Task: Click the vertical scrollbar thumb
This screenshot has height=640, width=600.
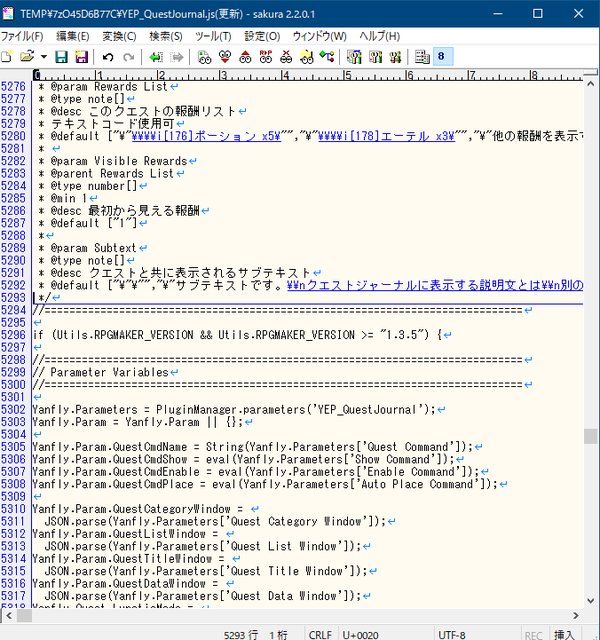Action: pyautogui.click(x=590, y=436)
